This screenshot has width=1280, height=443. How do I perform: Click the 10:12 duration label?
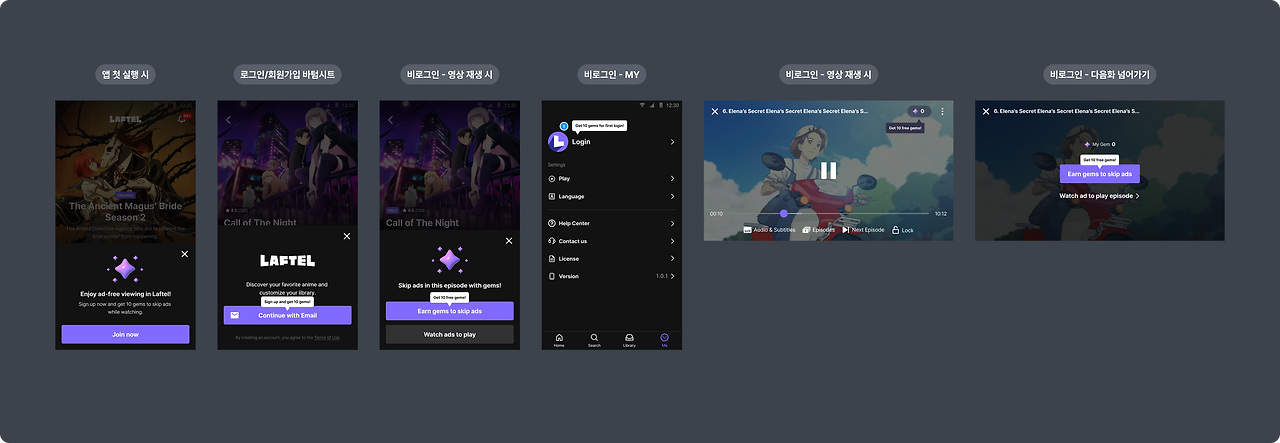click(x=940, y=214)
